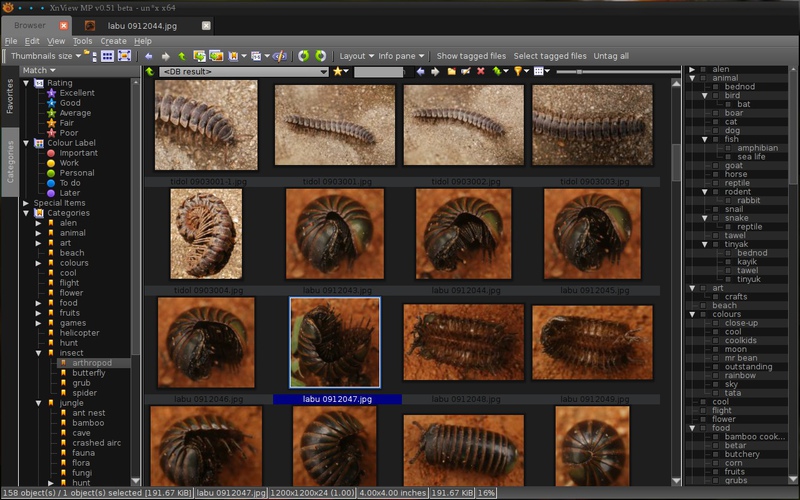
Task: Expand the Special Items tree node
Action: [x=26, y=203]
